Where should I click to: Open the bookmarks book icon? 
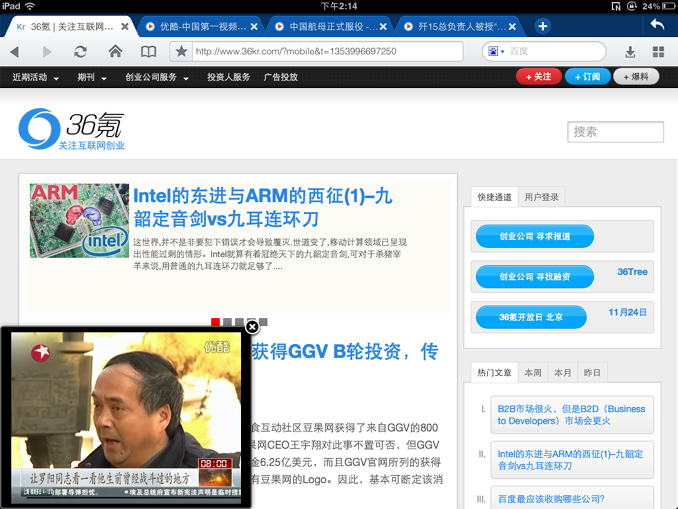coord(149,52)
